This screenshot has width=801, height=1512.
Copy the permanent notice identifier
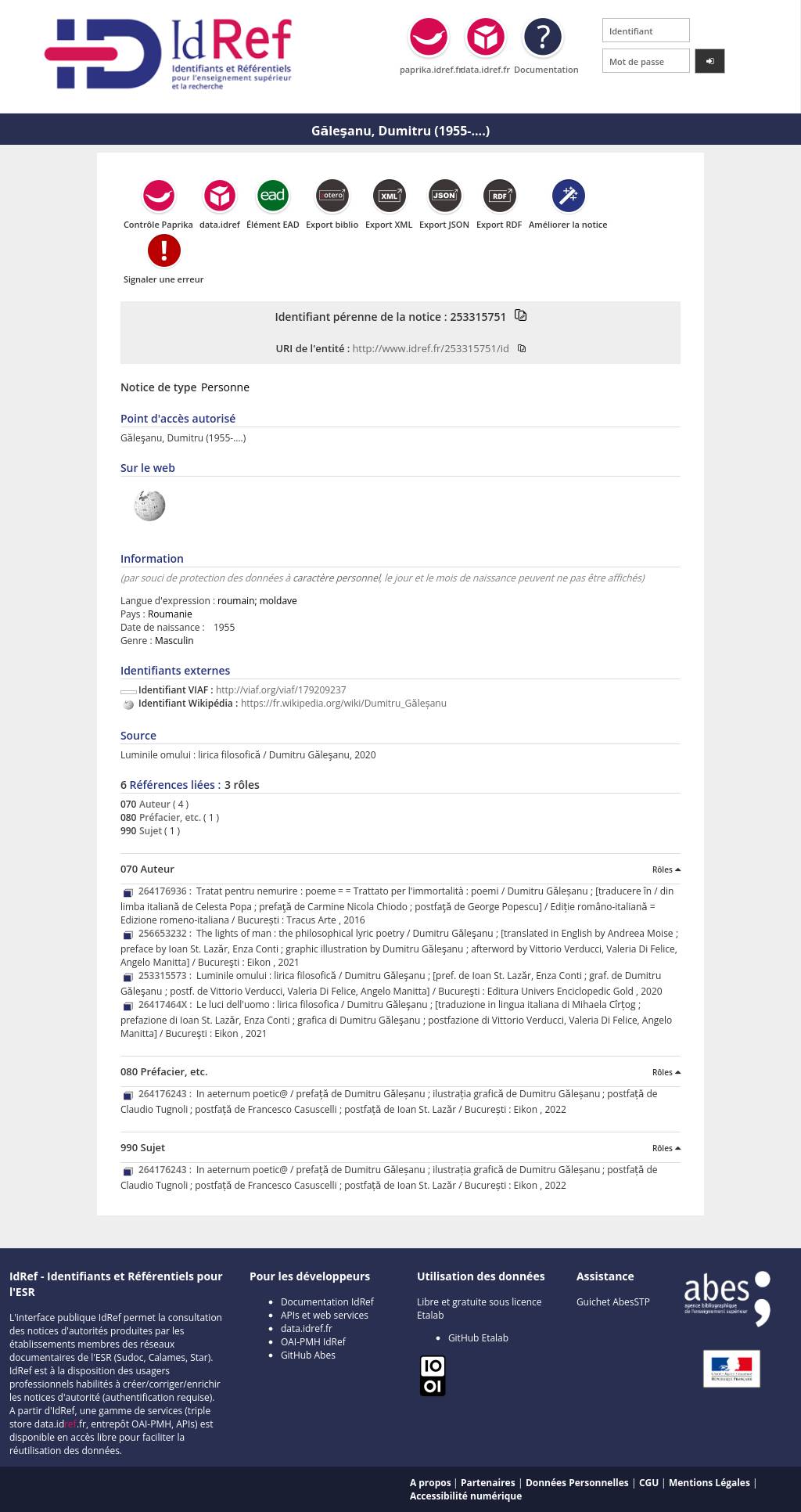521,315
